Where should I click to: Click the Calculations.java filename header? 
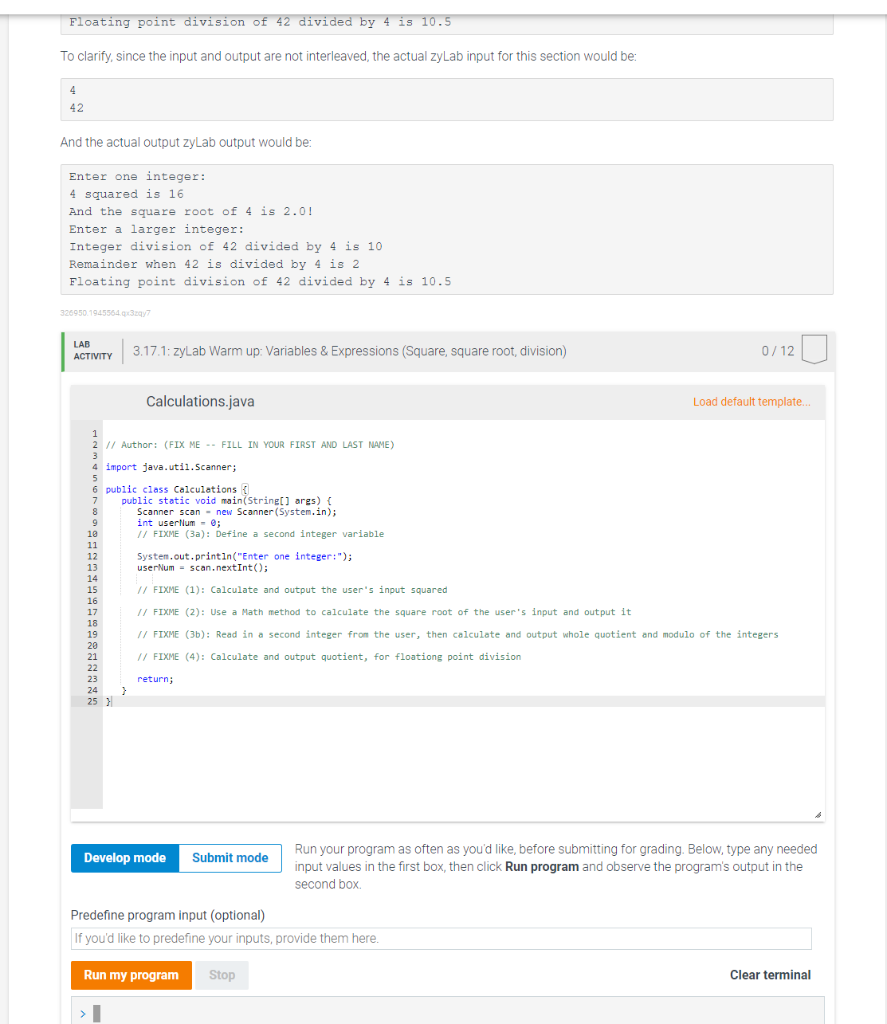(x=200, y=401)
